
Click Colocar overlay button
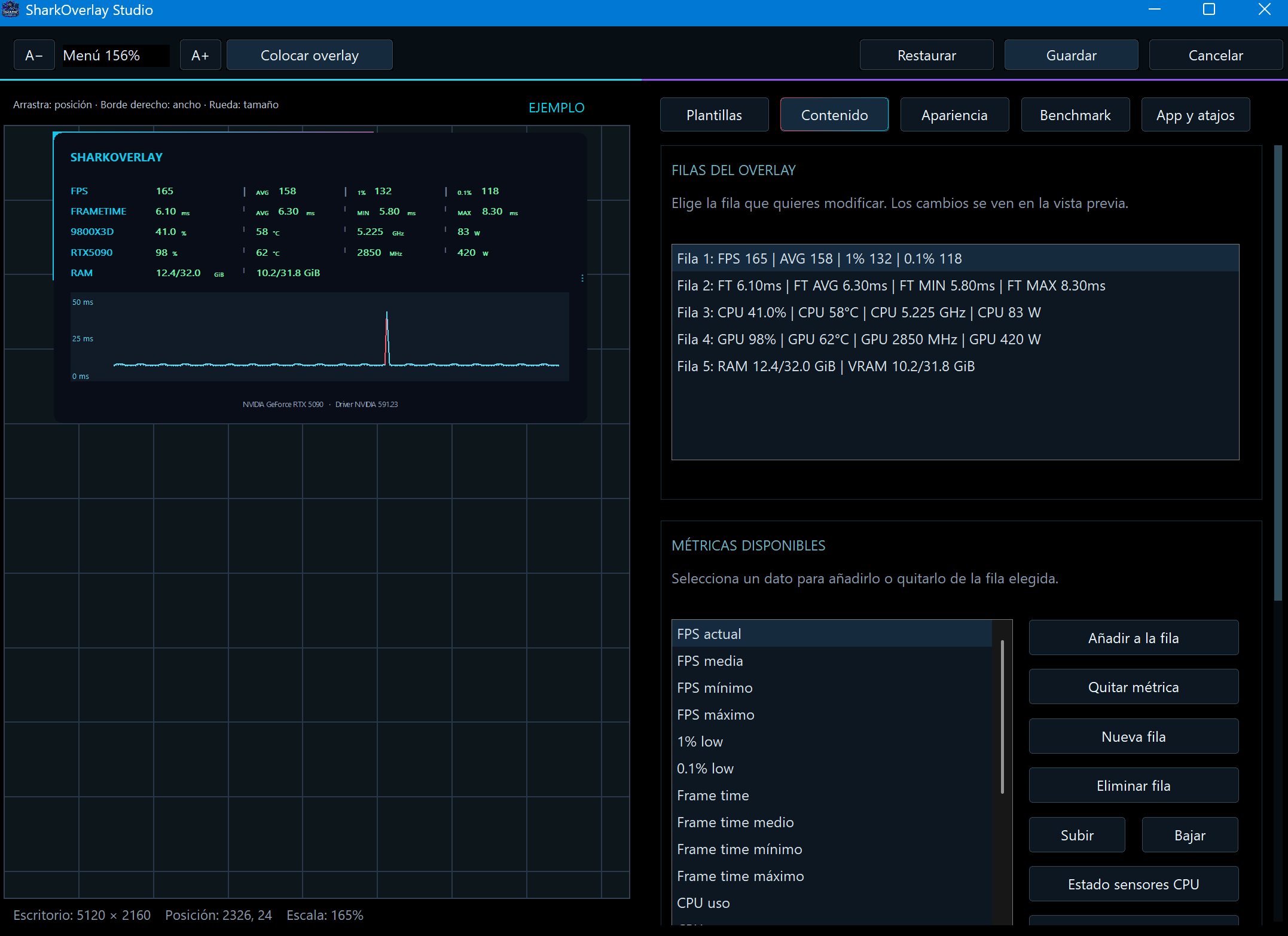[x=310, y=56]
